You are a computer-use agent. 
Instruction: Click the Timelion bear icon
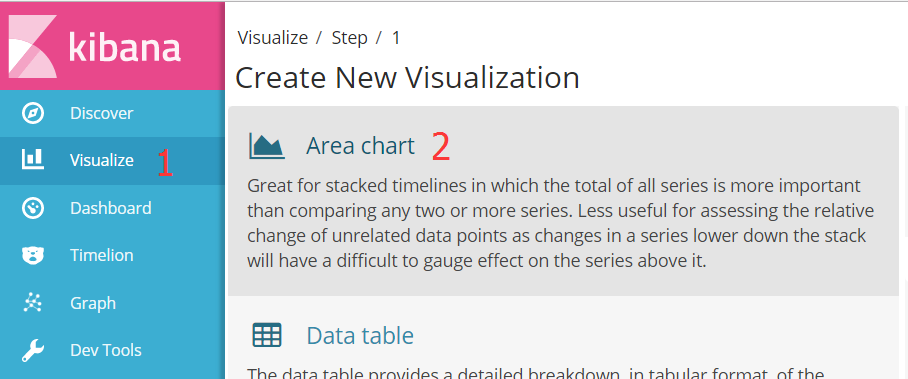32,256
